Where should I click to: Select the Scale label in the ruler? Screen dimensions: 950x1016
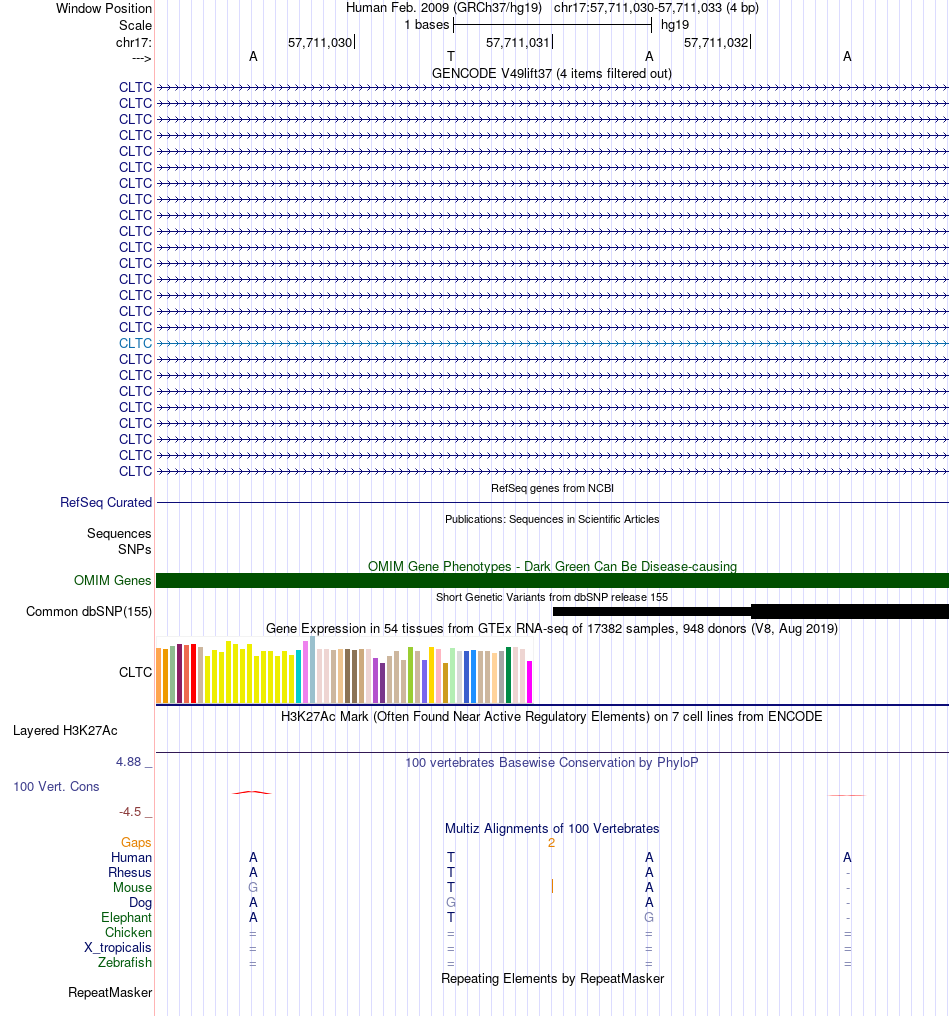tap(135, 25)
